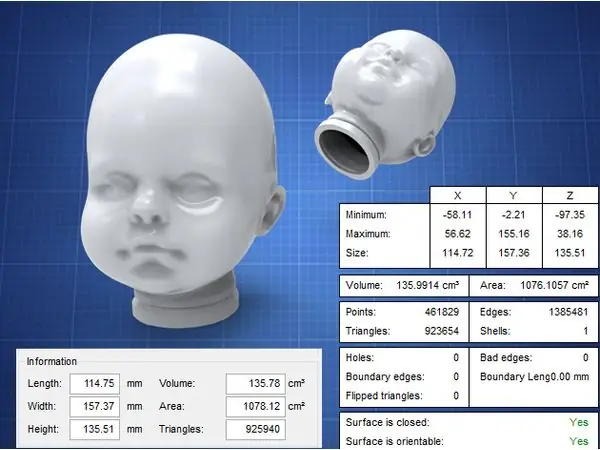Select the front-facing baby head render
Screen dimensions: 600x450
pos(182,180)
